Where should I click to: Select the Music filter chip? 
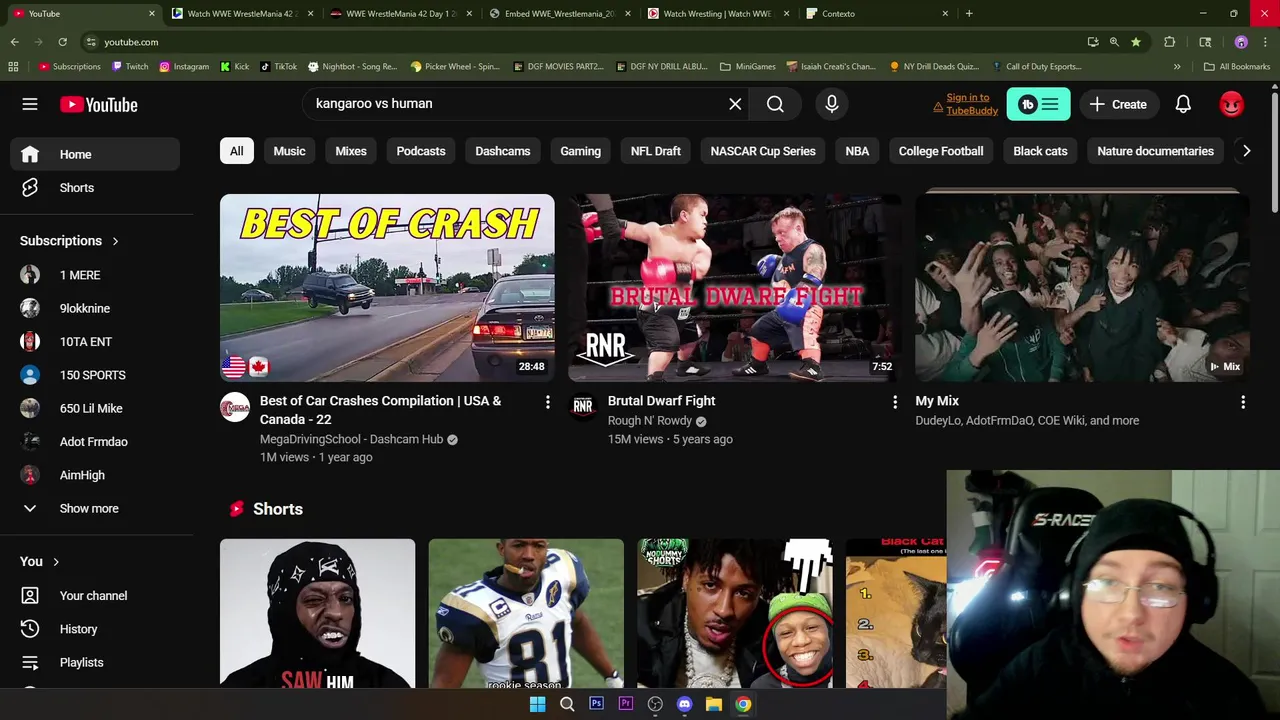coord(289,151)
